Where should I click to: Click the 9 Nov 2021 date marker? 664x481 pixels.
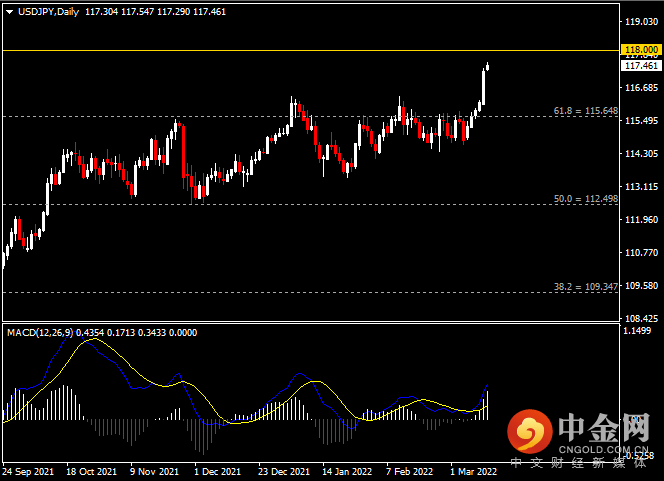click(155, 471)
